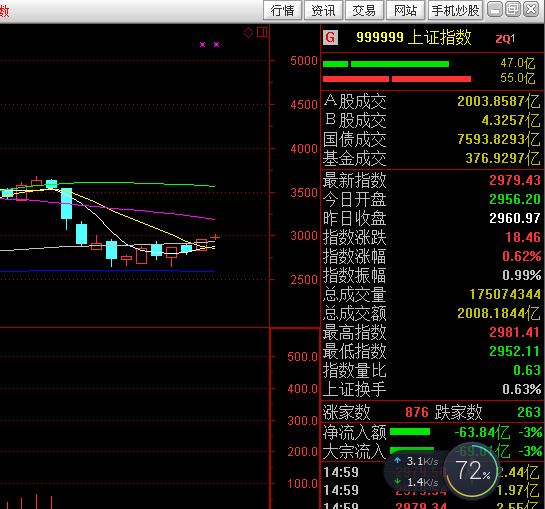Click the 3500 price axis label
The height and width of the screenshot is (509, 545).
point(304,193)
